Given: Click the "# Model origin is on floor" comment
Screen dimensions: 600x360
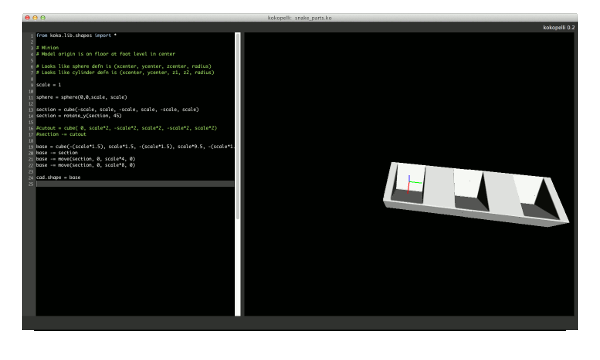Looking at the screenshot, I should [x=106, y=54].
